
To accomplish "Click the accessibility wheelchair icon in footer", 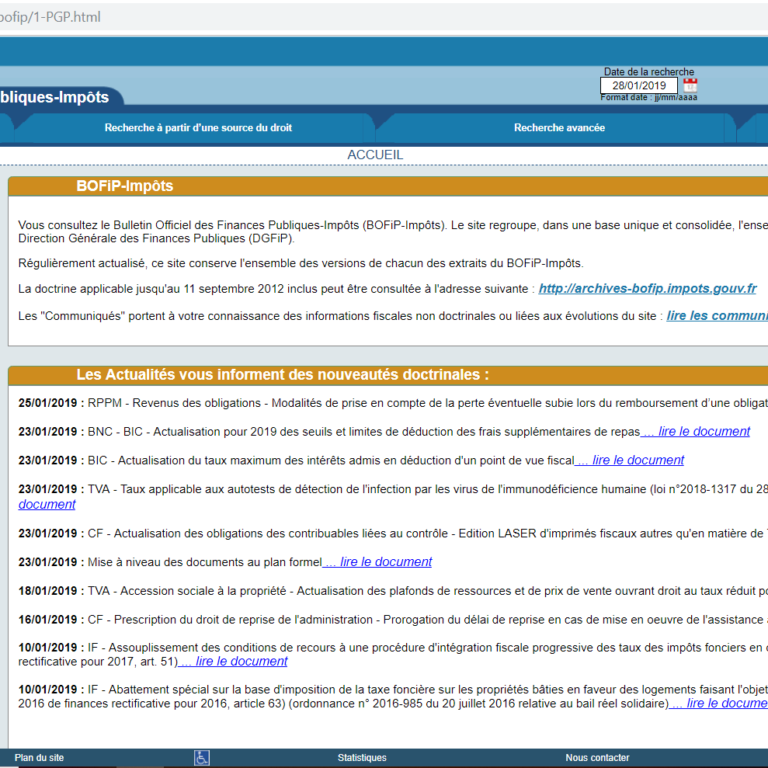I will point(202,757).
